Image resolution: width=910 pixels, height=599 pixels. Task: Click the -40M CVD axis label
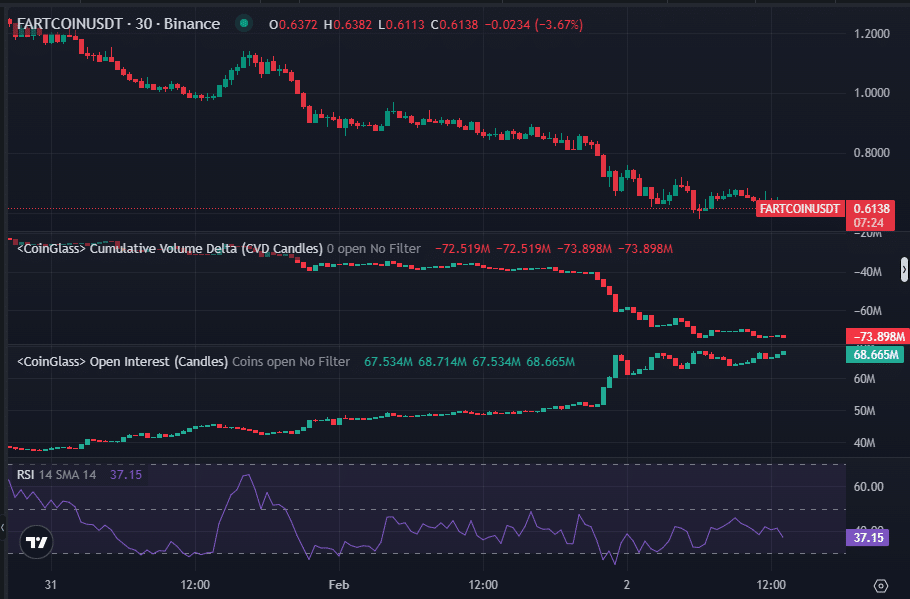(x=867, y=272)
